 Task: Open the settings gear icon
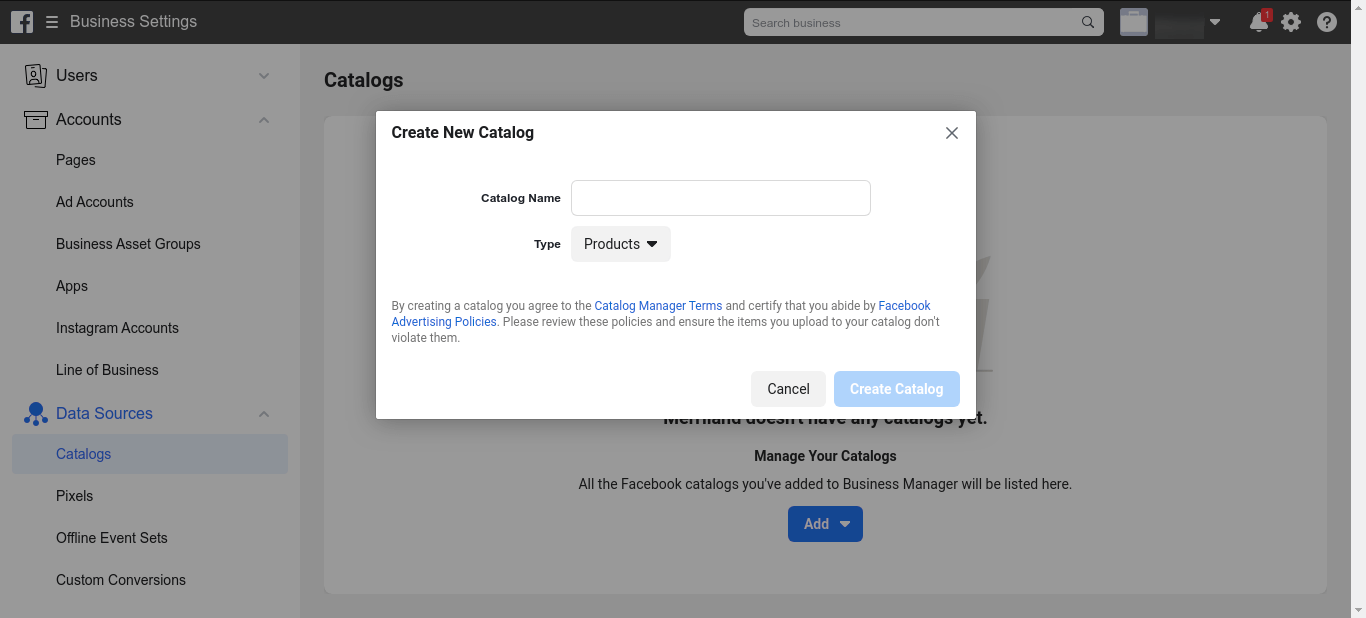coord(1291,22)
